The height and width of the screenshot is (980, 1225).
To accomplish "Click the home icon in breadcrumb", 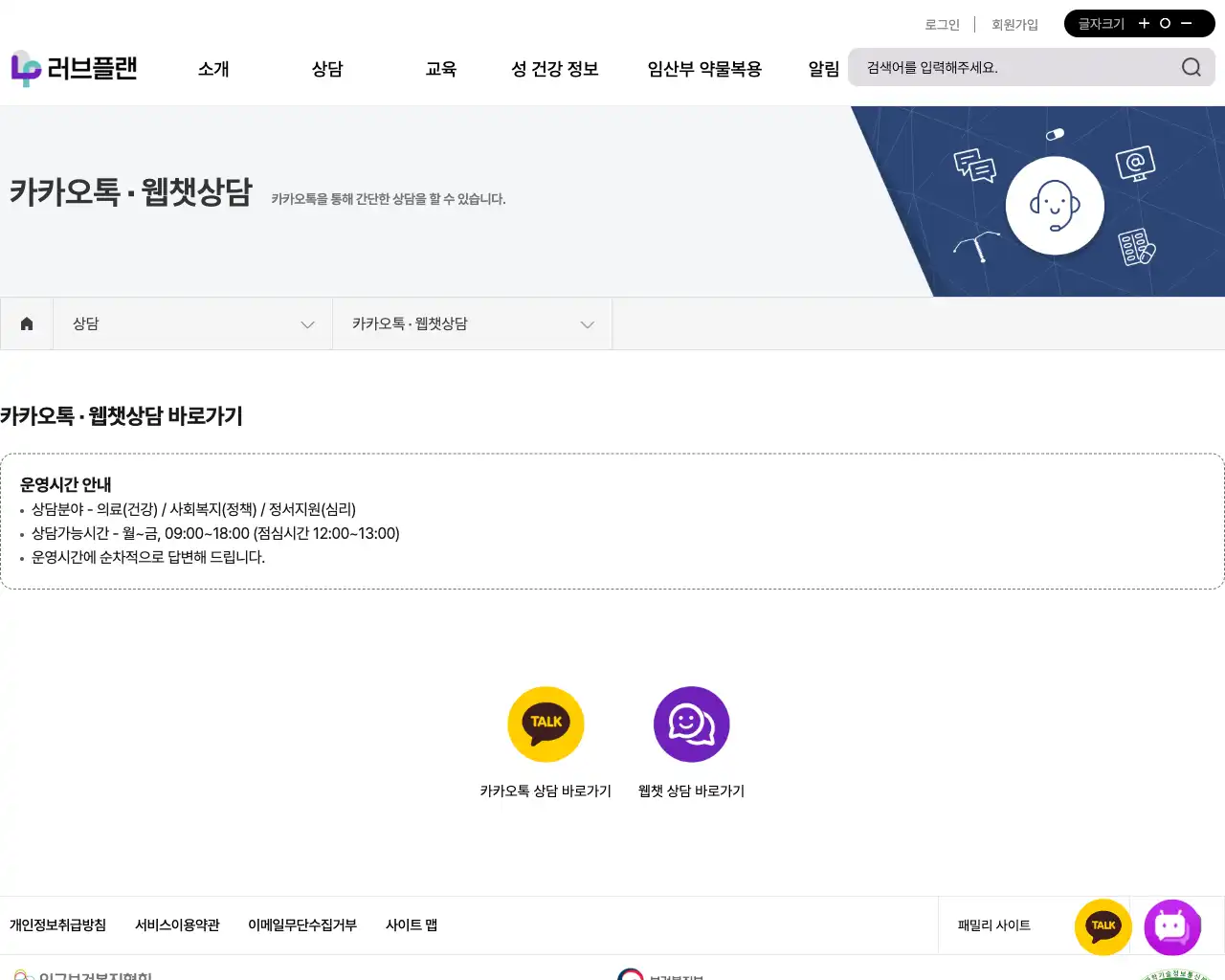I will pyautogui.click(x=27, y=323).
